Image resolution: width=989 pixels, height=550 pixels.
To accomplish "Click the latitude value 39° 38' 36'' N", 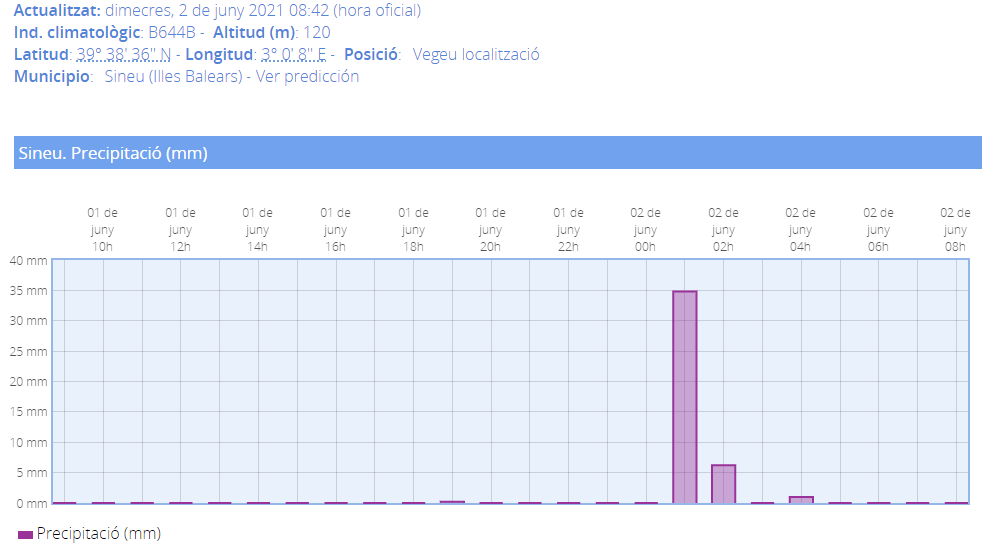I will (123, 54).
